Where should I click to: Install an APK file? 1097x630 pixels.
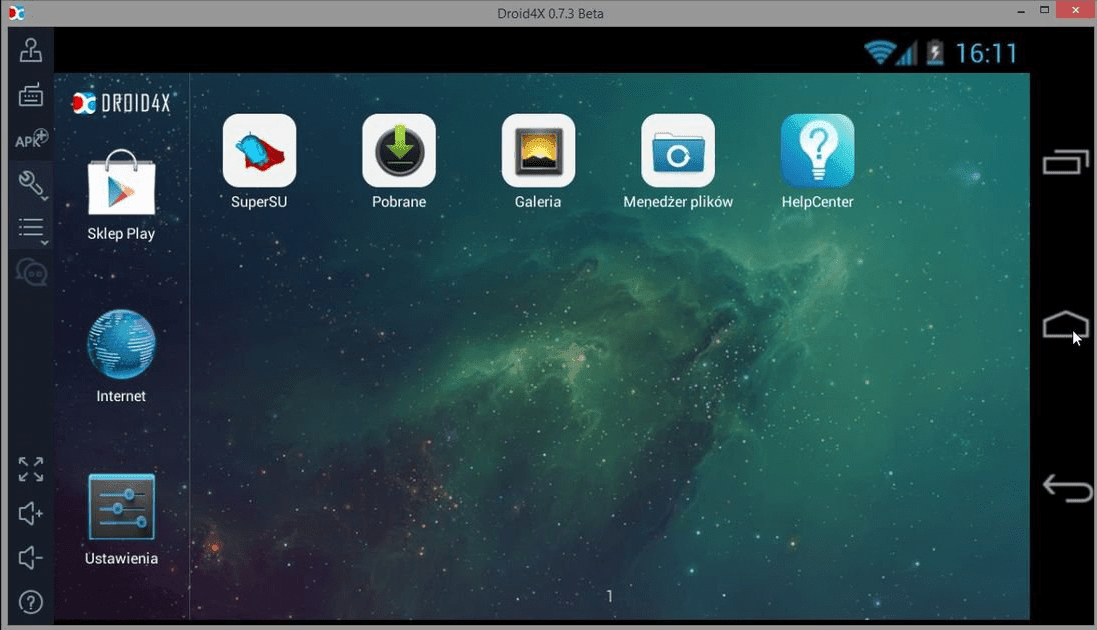[31, 139]
